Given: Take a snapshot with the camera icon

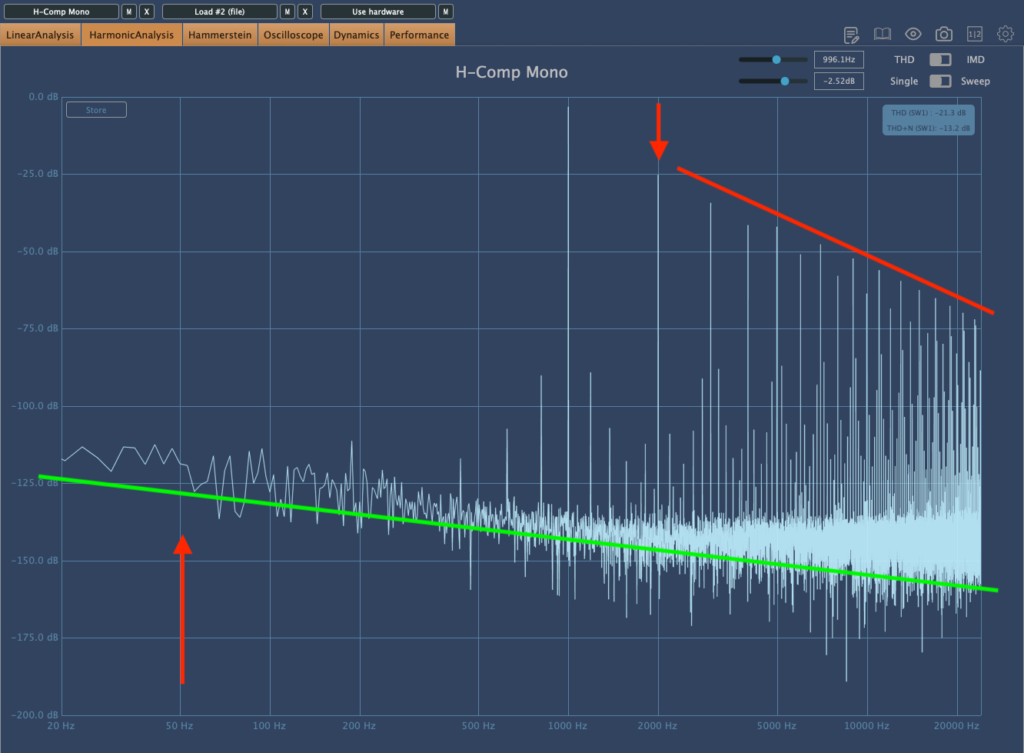Looking at the screenshot, I should point(943,34).
